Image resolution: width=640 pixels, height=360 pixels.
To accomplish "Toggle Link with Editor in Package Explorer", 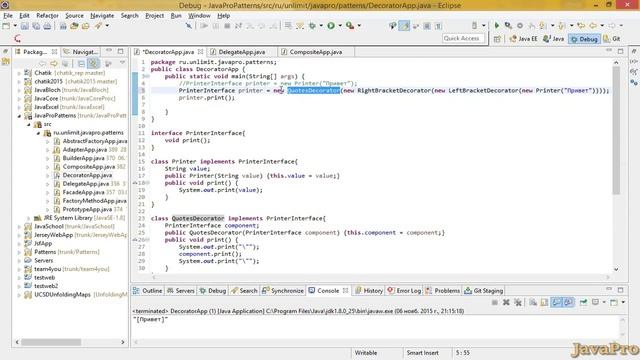I will [93, 64].
